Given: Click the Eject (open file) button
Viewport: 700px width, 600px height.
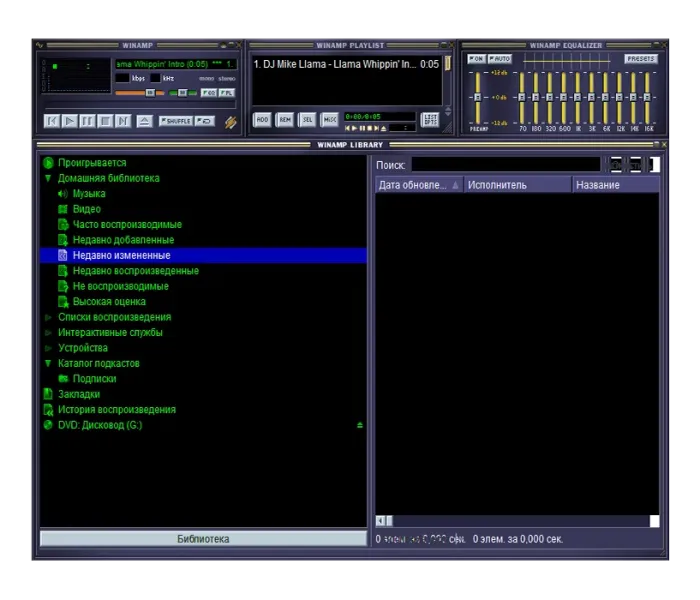Looking at the screenshot, I should point(144,121).
